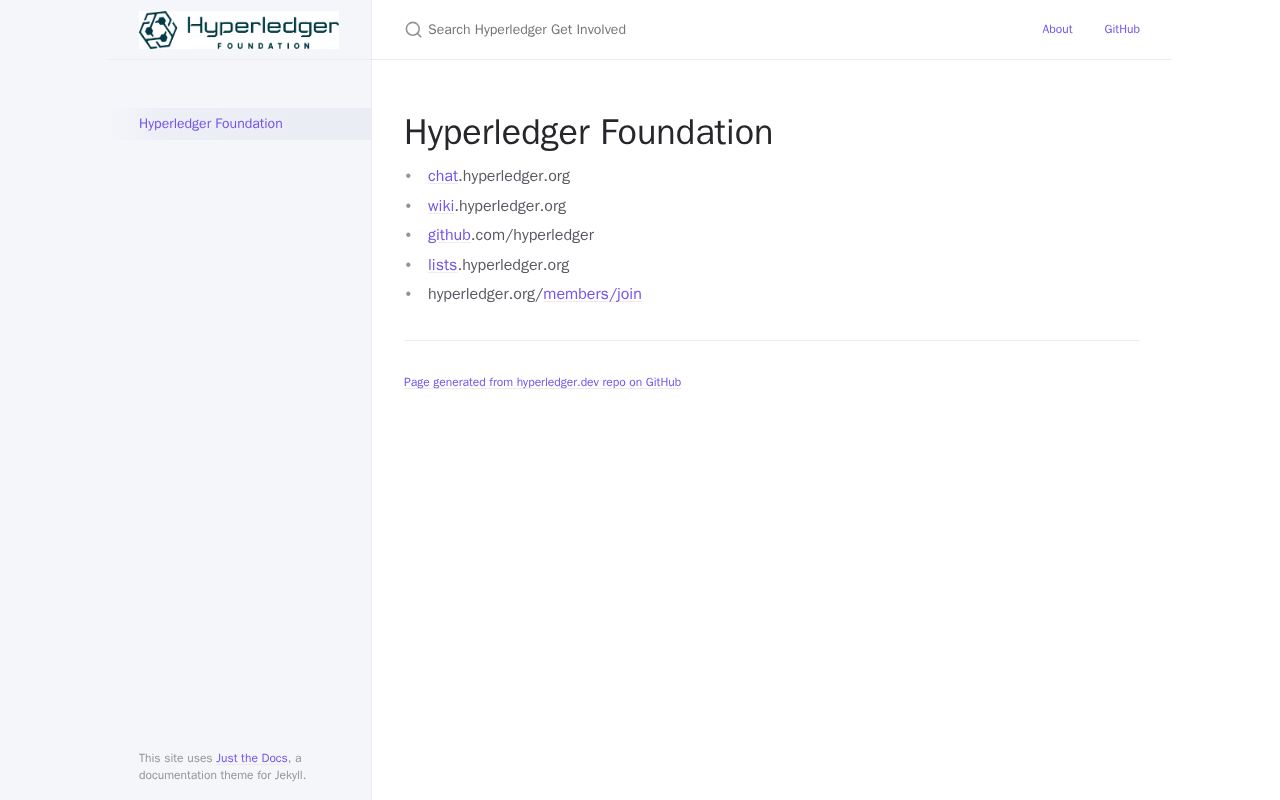This screenshot has width=1280, height=800.
Task: Open the 'Page generated from hyperledger.dev repo' link
Action: (x=542, y=382)
